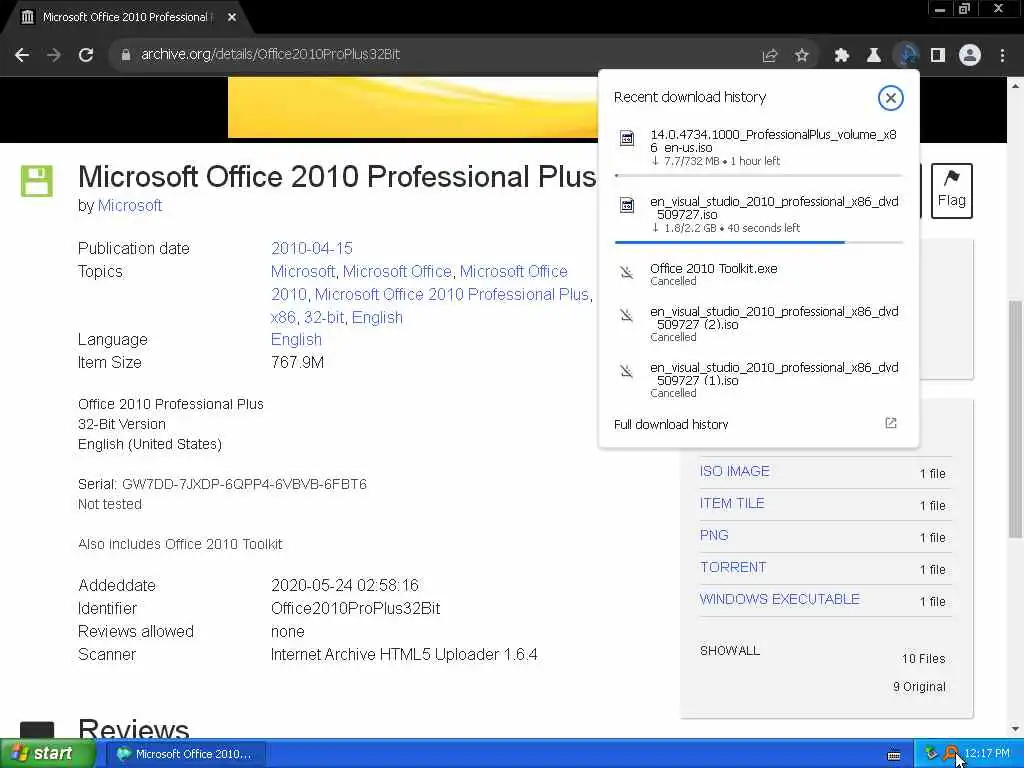This screenshot has height=768, width=1024.
Task: Close the Recent download history popup
Action: point(890,98)
